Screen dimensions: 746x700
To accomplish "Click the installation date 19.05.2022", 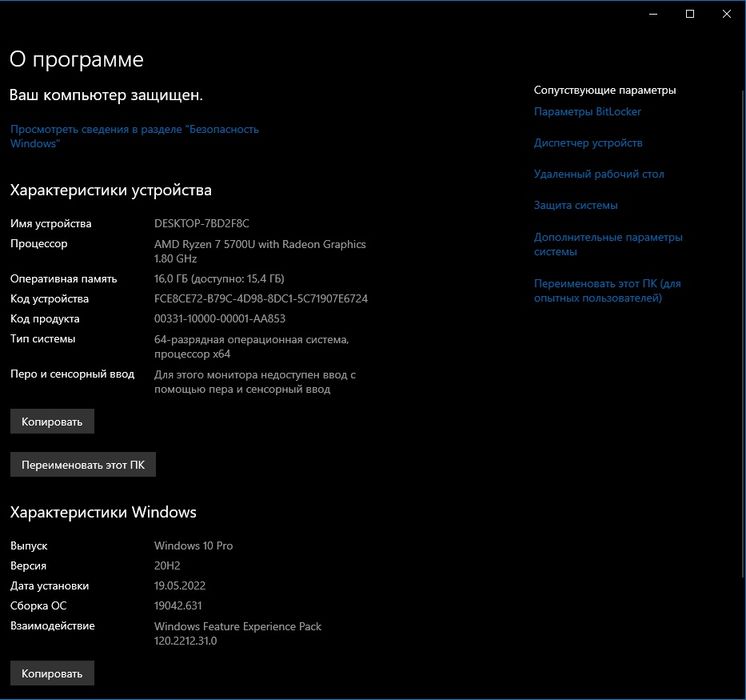I will [180, 586].
